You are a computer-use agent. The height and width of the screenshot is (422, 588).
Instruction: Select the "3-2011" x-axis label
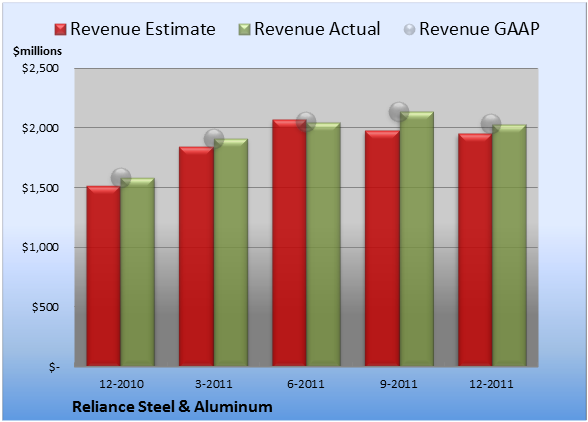click(x=214, y=384)
